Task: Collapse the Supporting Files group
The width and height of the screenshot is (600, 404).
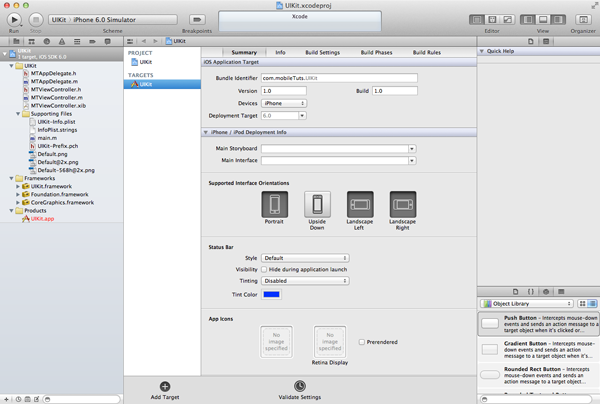Action: click(x=18, y=114)
